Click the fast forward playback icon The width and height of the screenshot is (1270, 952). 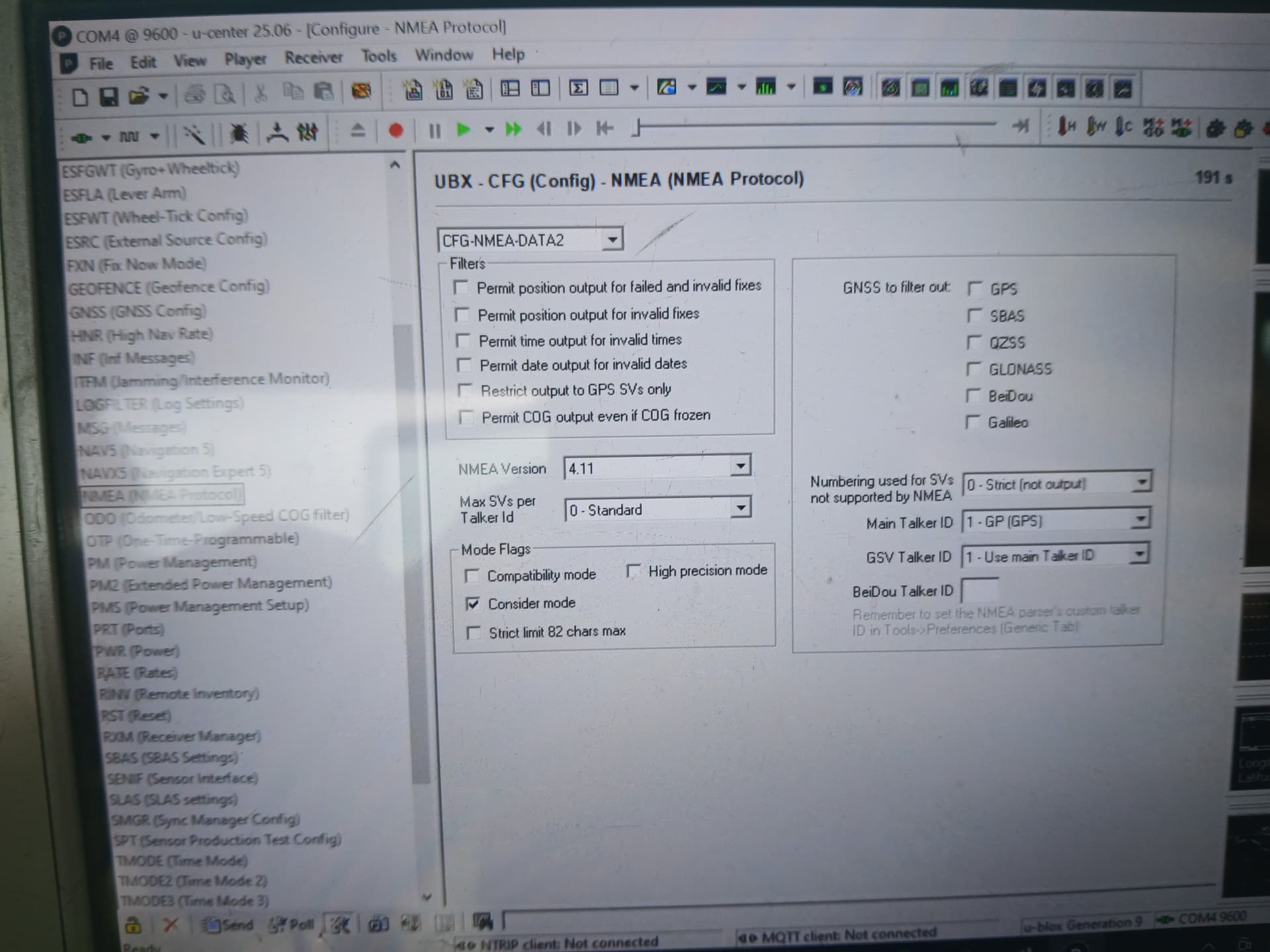coord(513,129)
